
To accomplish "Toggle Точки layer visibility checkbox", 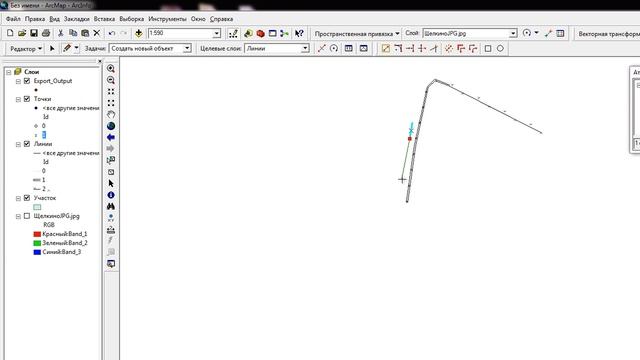I will pos(27,99).
